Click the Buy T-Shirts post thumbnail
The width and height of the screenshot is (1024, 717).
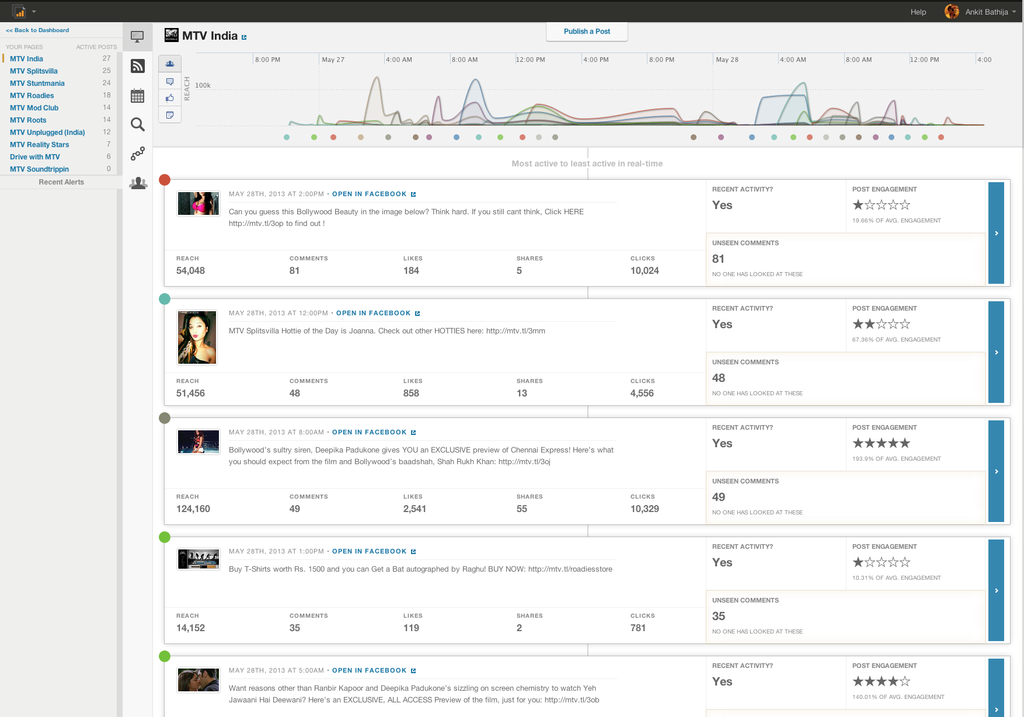[x=198, y=560]
